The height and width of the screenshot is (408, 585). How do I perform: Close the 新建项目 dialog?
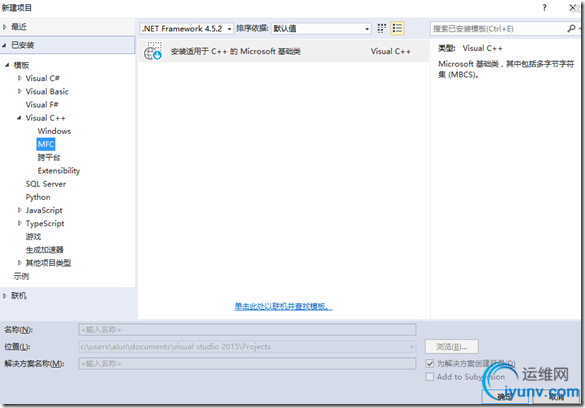[573, 7]
